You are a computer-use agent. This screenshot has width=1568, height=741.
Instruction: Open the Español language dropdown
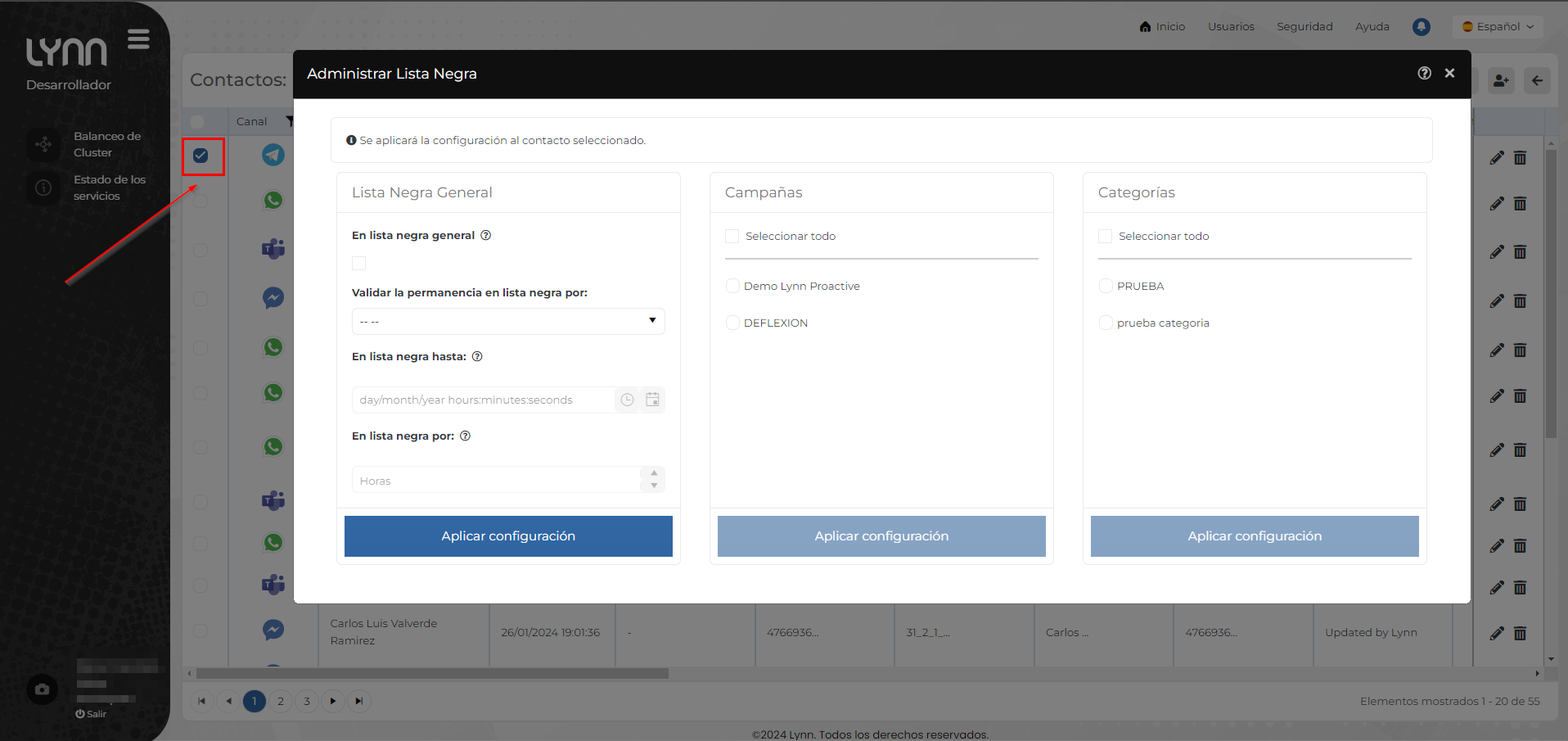[x=1498, y=26]
